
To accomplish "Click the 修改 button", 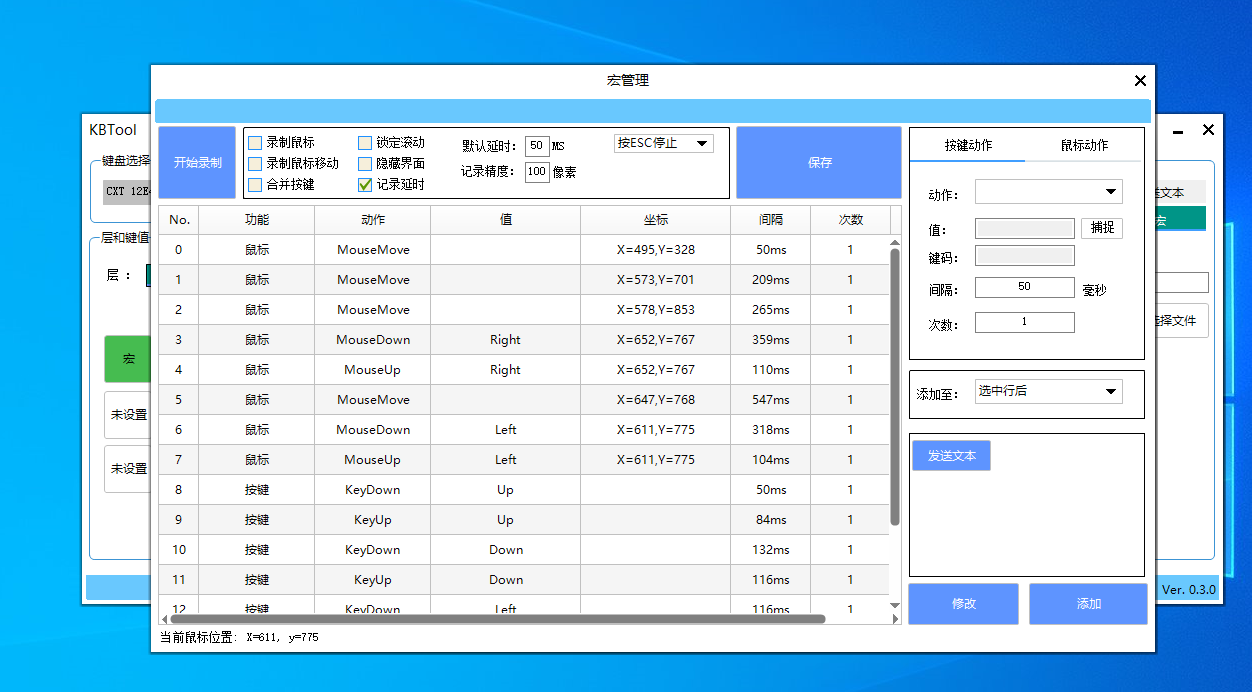I will click(x=962, y=603).
